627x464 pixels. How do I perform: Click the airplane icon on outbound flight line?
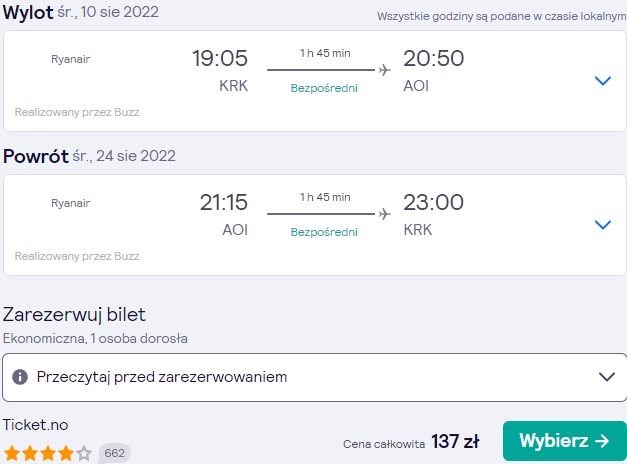point(385,70)
